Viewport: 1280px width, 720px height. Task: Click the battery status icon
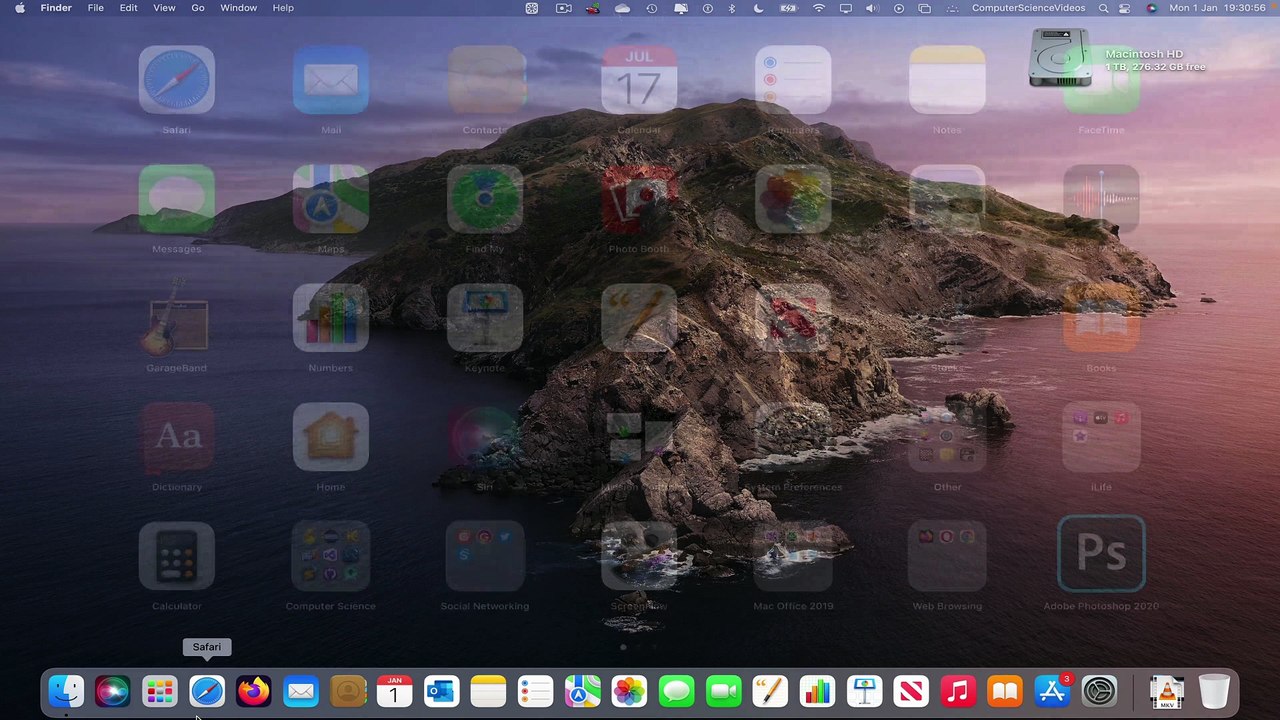[789, 8]
